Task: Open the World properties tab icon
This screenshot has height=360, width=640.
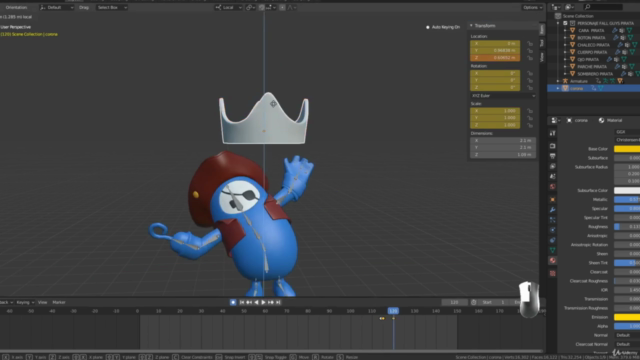Action: coord(552,187)
